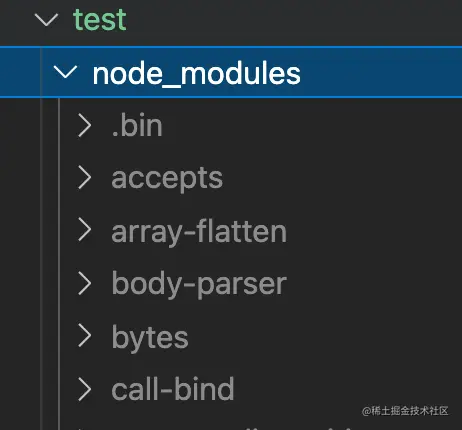Expand the call-bind folder chevron
This screenshot has width=462, height=430.
click(85, 389)
